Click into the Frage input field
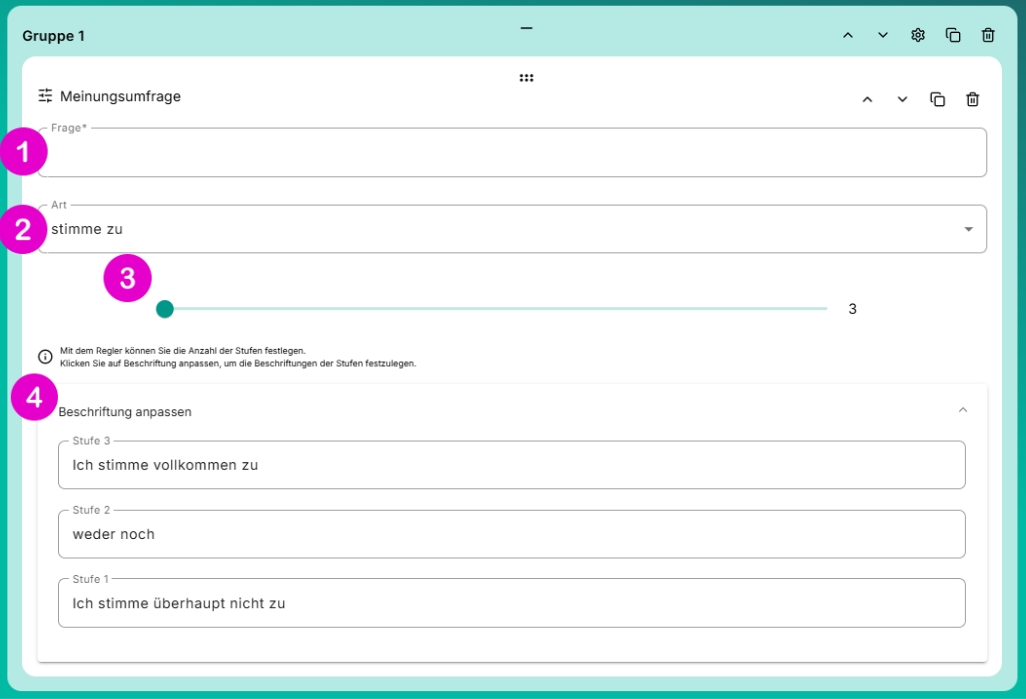The width and height of the screenshot is (1026, 699). click(512, 152)
